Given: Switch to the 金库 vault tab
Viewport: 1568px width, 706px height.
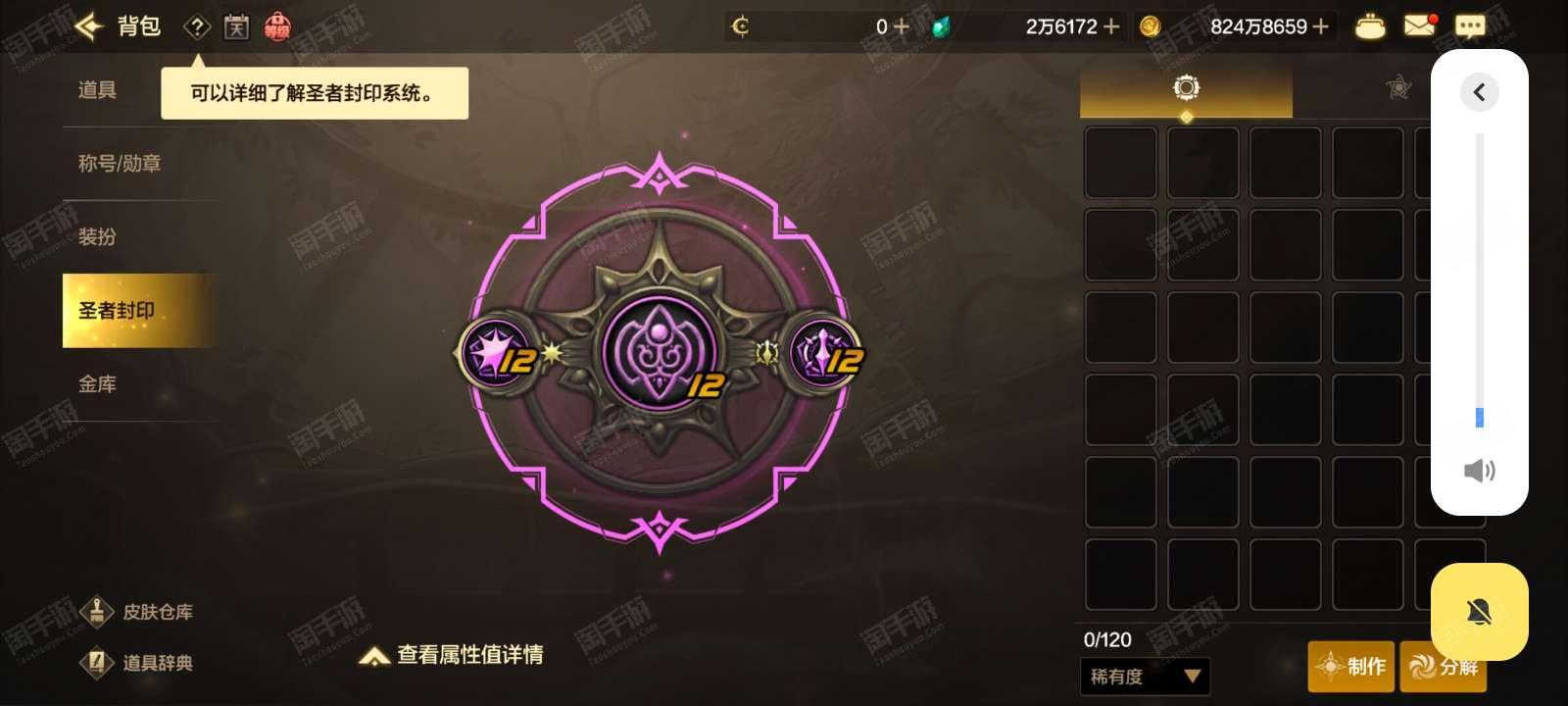Looking at the screenshot, I should tap(97, 383).
